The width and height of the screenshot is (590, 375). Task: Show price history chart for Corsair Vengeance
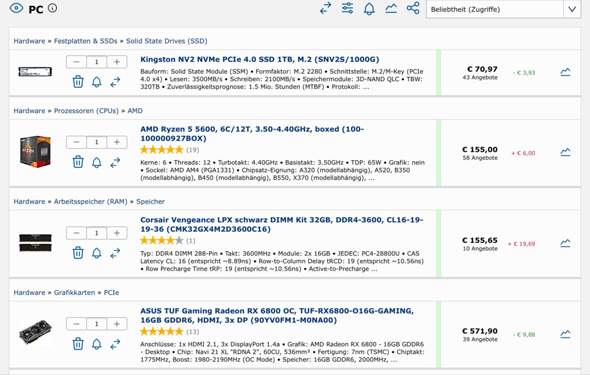(565, 243)
